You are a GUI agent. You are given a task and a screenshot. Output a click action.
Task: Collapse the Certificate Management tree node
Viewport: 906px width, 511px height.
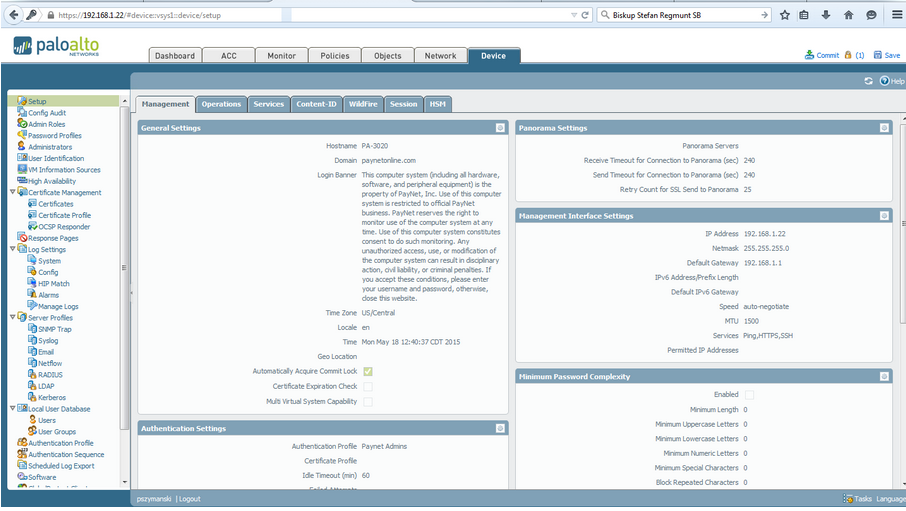(13, 192)
